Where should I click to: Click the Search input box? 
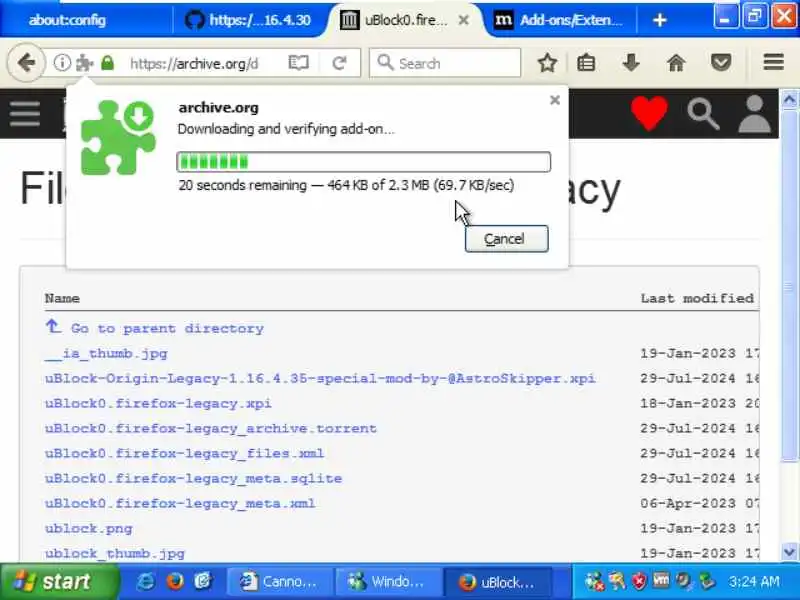tap(445, 63)
